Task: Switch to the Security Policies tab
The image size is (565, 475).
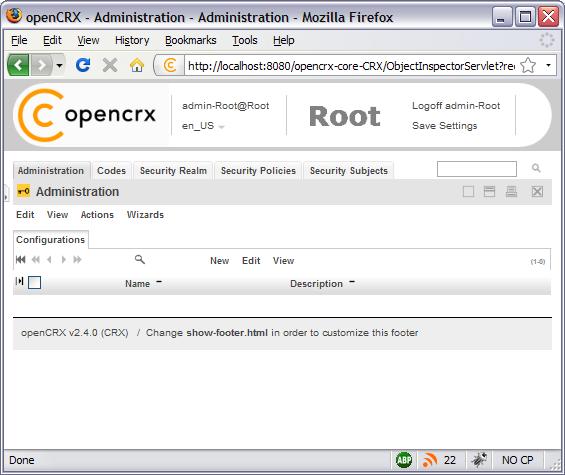Action: pyautogui.click(x=258, y=170)
